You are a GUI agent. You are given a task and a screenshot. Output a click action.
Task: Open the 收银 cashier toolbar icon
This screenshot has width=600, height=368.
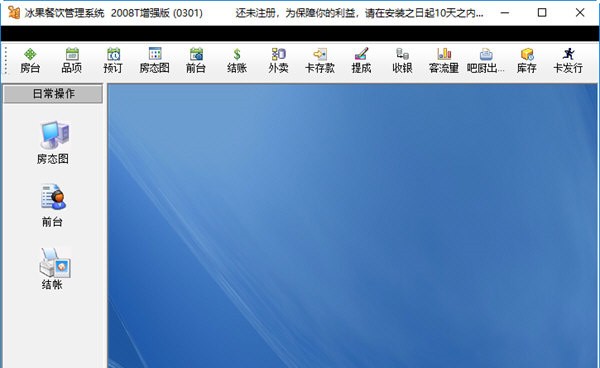tap(402, 60)
